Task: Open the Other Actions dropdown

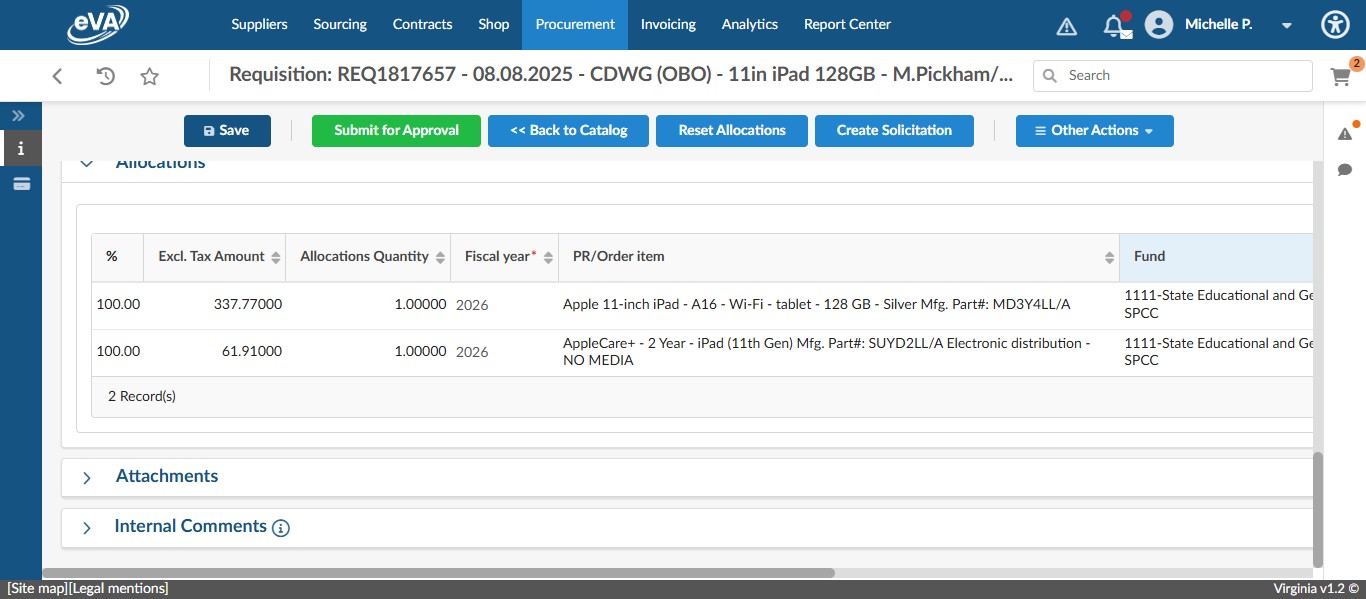Action: pyautogui.click(x=1094, y=130)
